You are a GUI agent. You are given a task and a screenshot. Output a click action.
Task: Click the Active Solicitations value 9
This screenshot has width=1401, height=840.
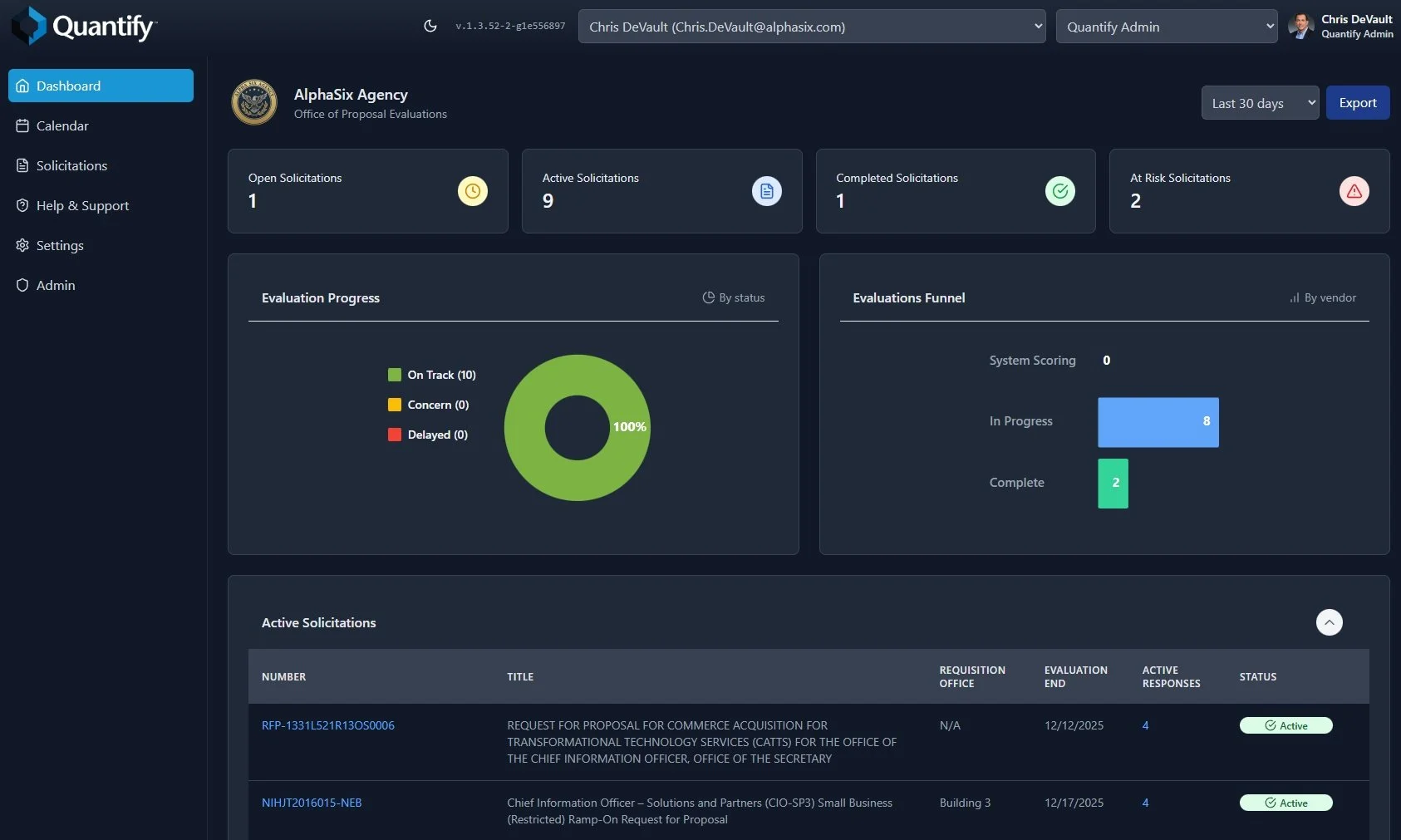coord(548,201)
